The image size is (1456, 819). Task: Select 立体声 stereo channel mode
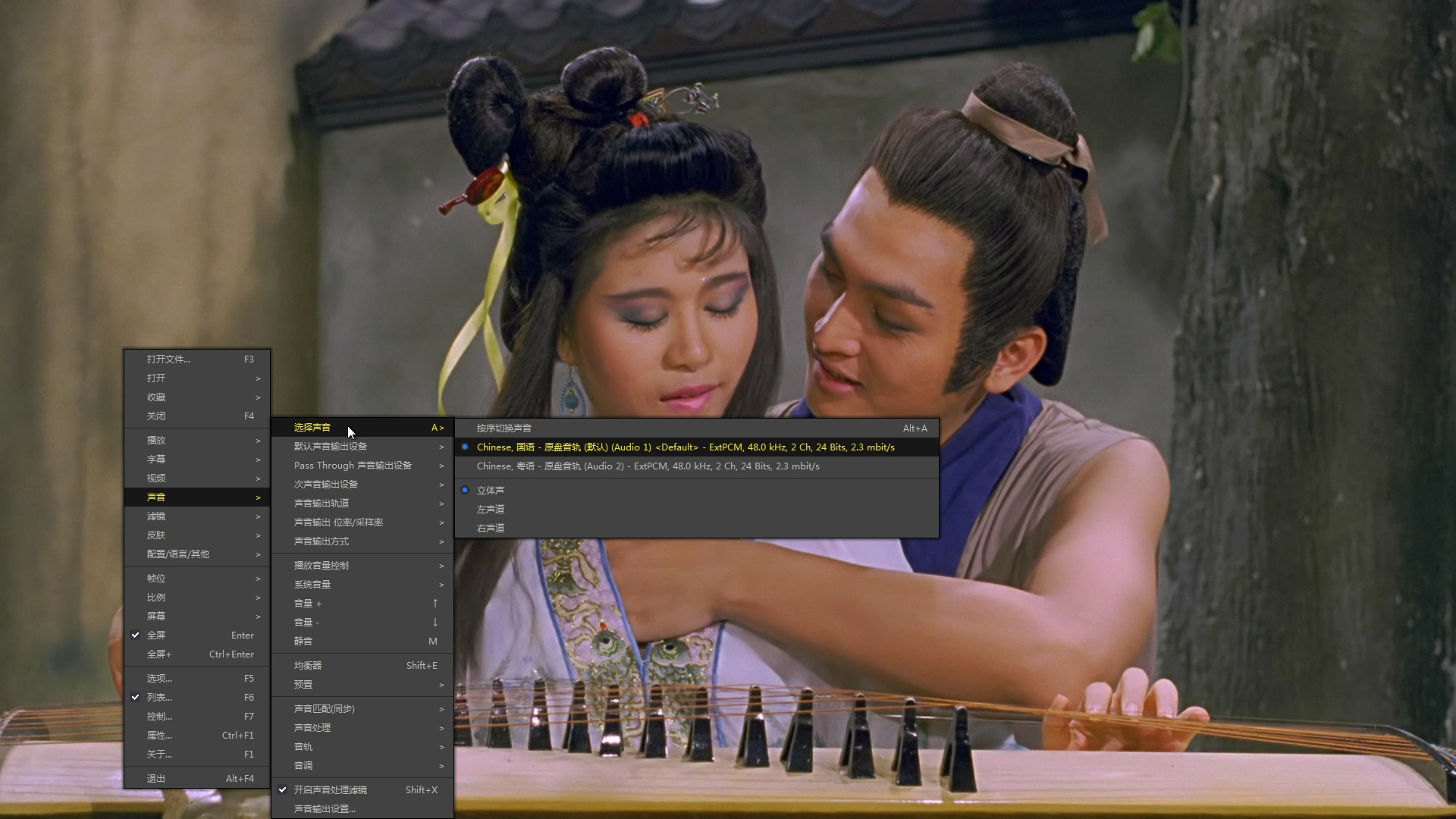point(697,491)
